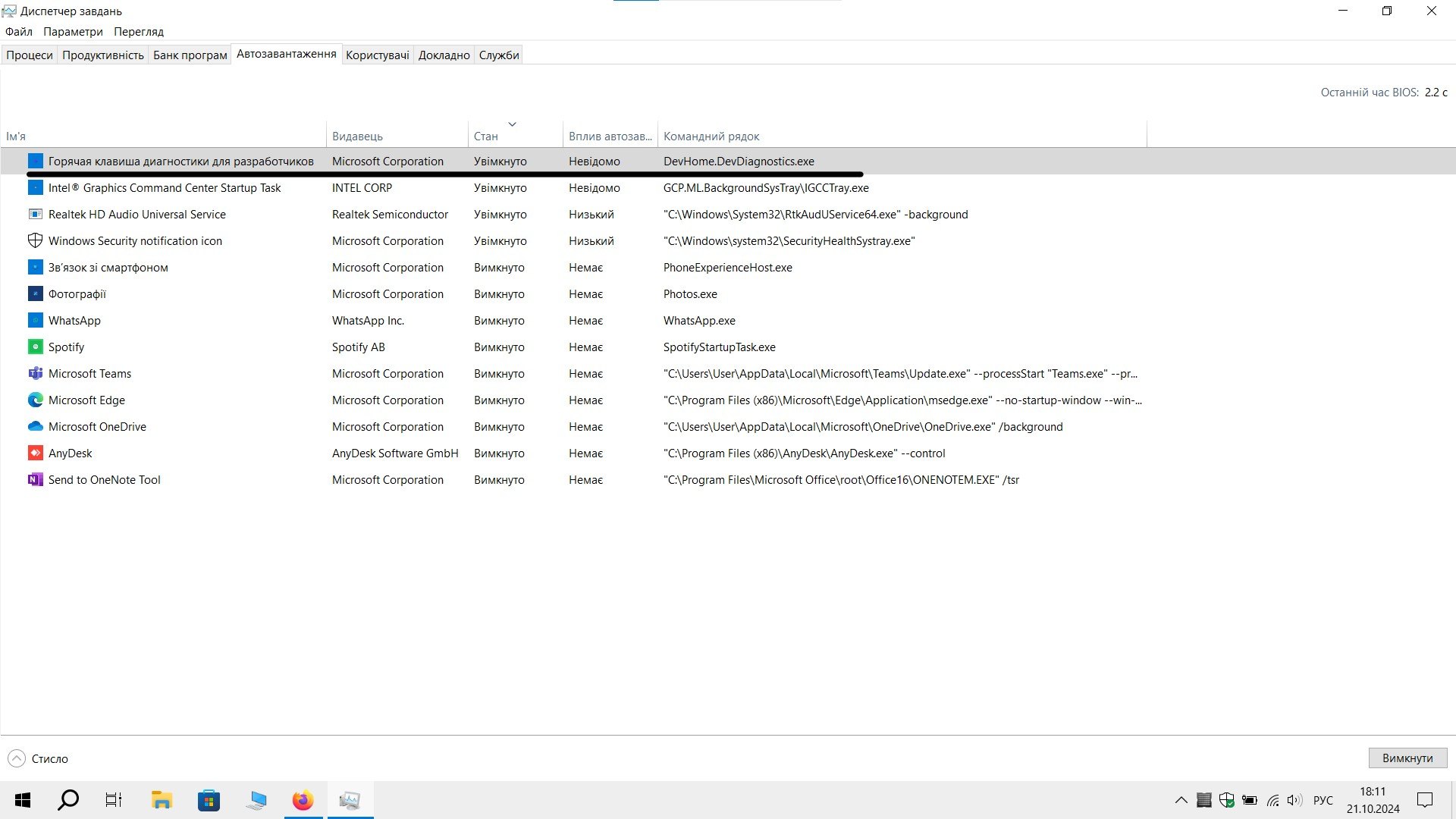Image resolution: width=1456 pixels, height=819 pixels.
Task: Switch to the Процеси tab
Action: [30, 55]
